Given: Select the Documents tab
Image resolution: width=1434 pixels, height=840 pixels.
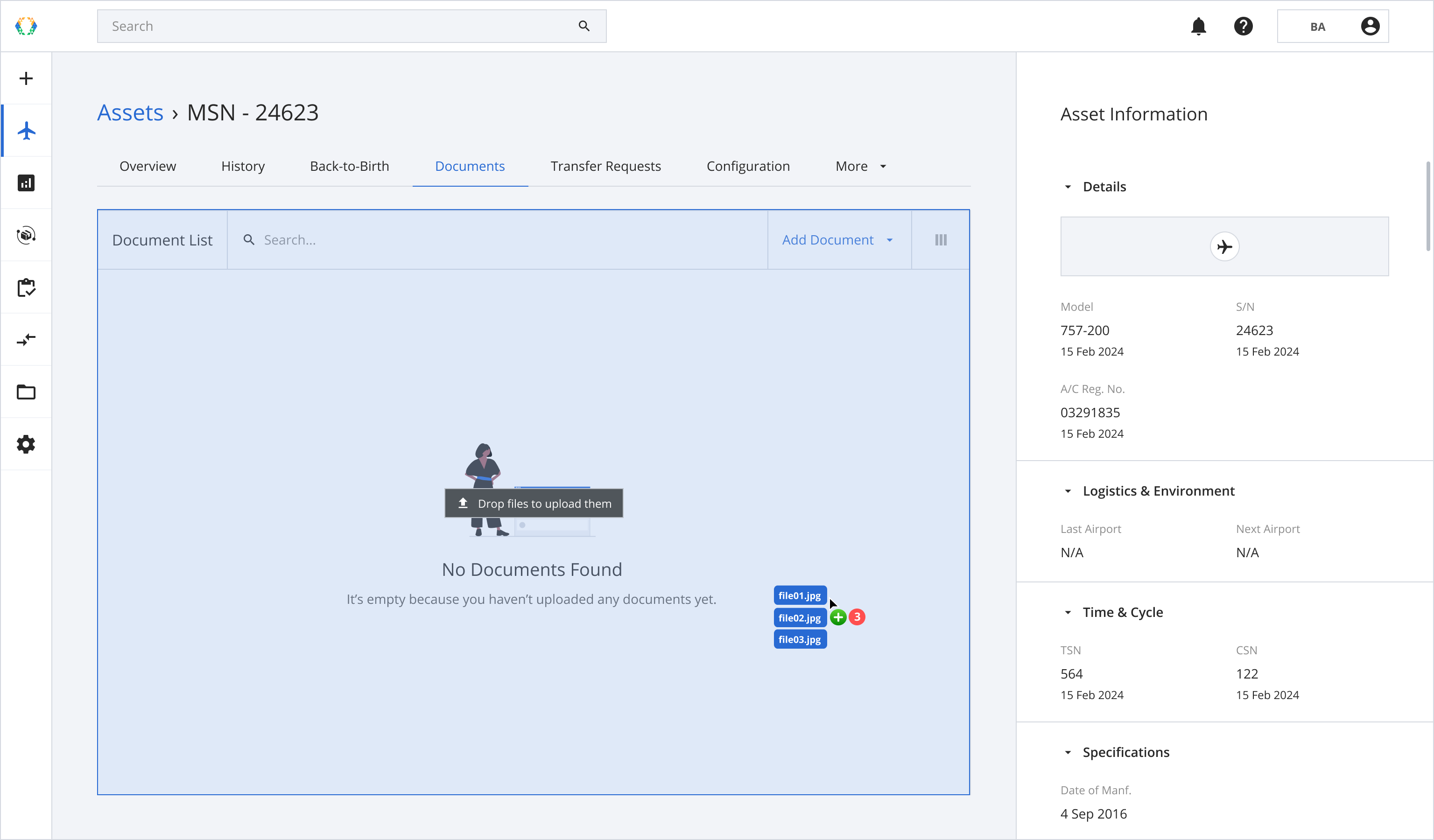Looking at the screenshot, I should (470, 166).
